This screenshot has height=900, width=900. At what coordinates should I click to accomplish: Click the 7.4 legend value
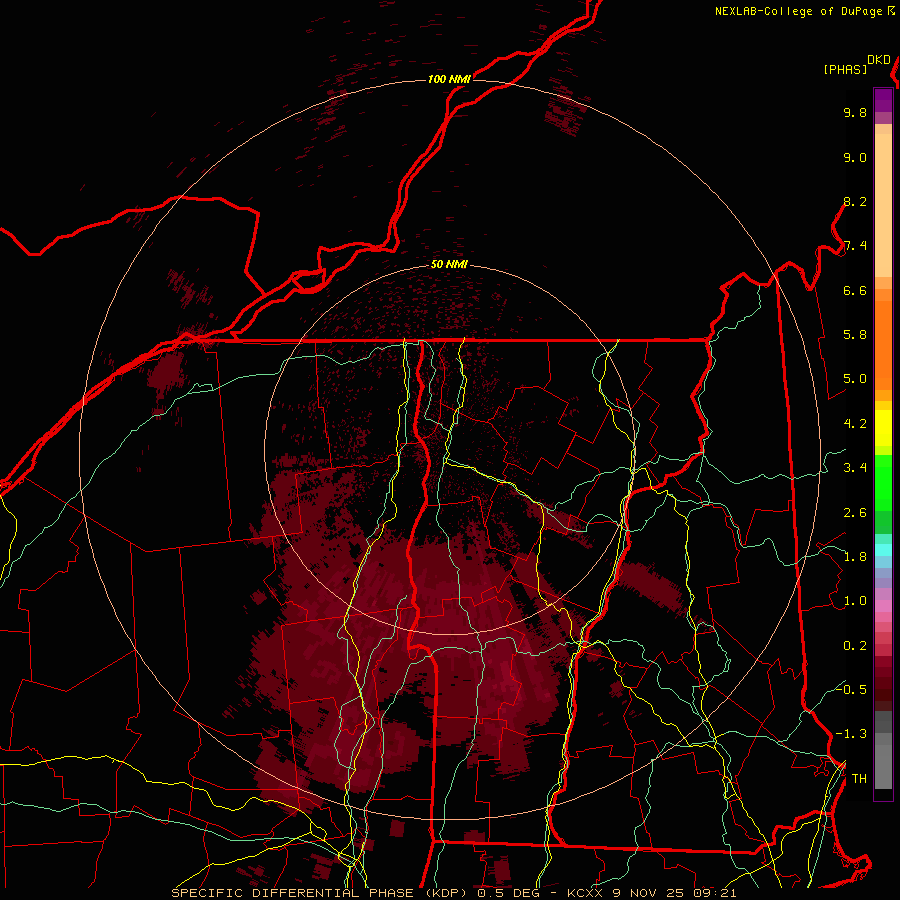coord(855,246)
